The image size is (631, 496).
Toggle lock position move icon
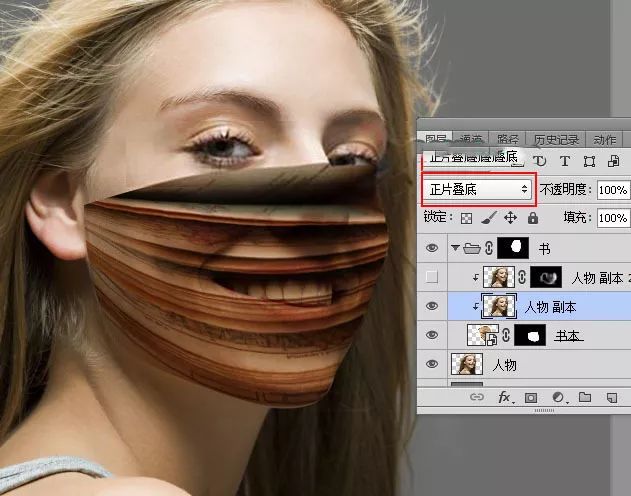click(x=510, y=218)
